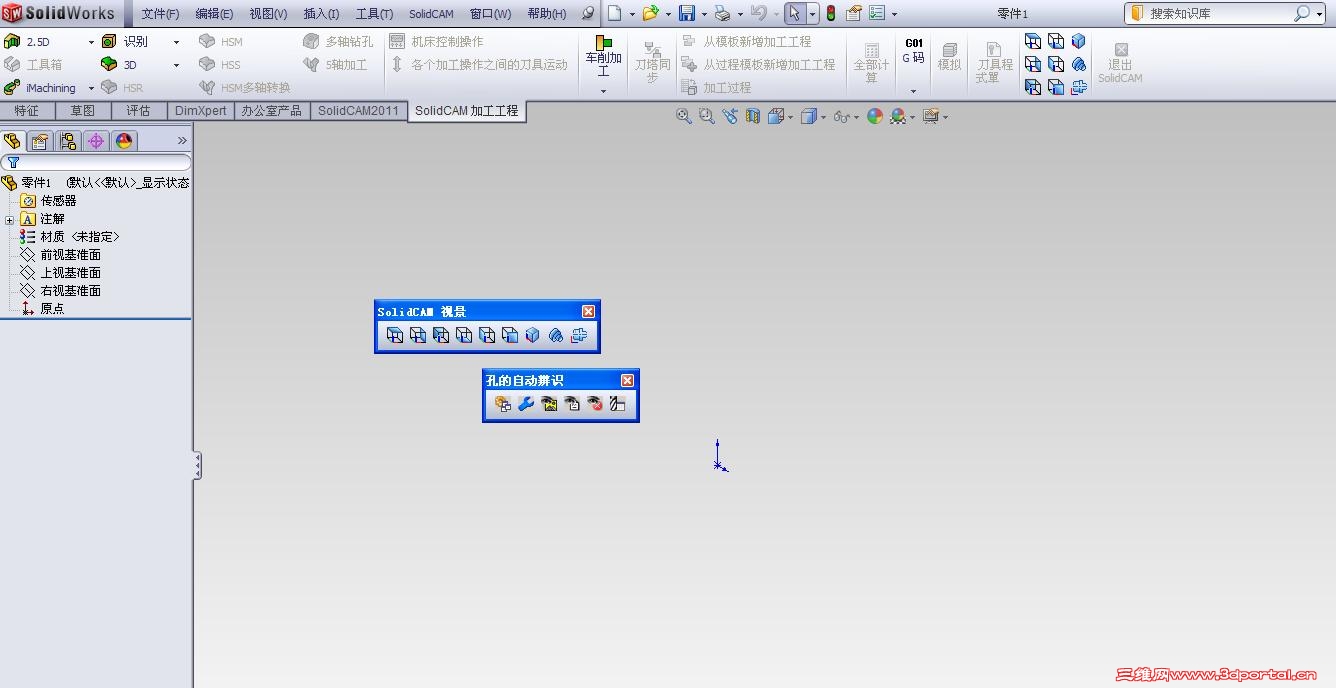Click the G01 G码 icon
The height and width of the screenshot is (688, 1336).
coord(913,51)
